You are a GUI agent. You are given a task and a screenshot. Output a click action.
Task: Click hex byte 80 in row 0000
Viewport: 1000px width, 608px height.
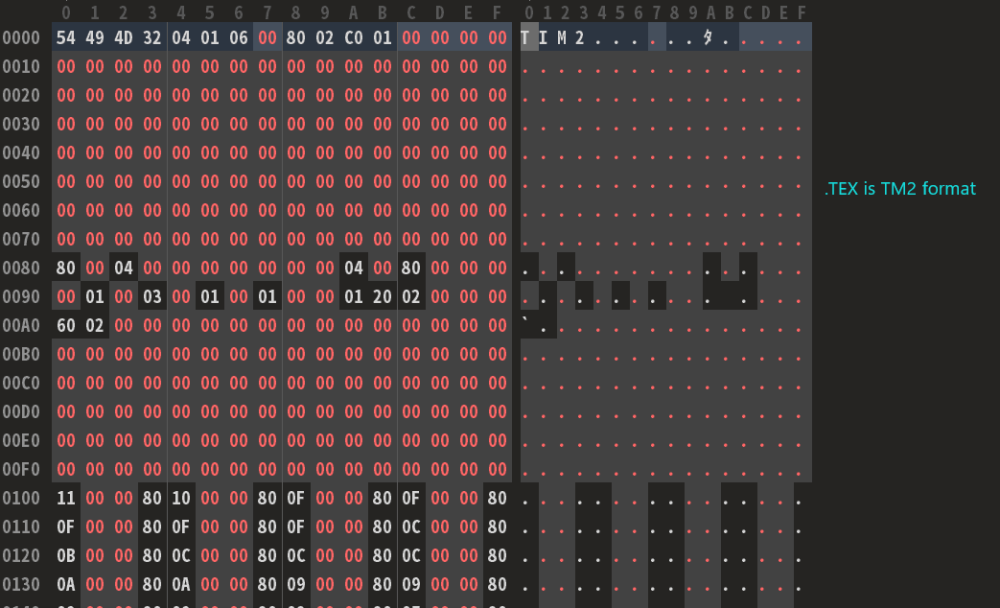point(296,38)
